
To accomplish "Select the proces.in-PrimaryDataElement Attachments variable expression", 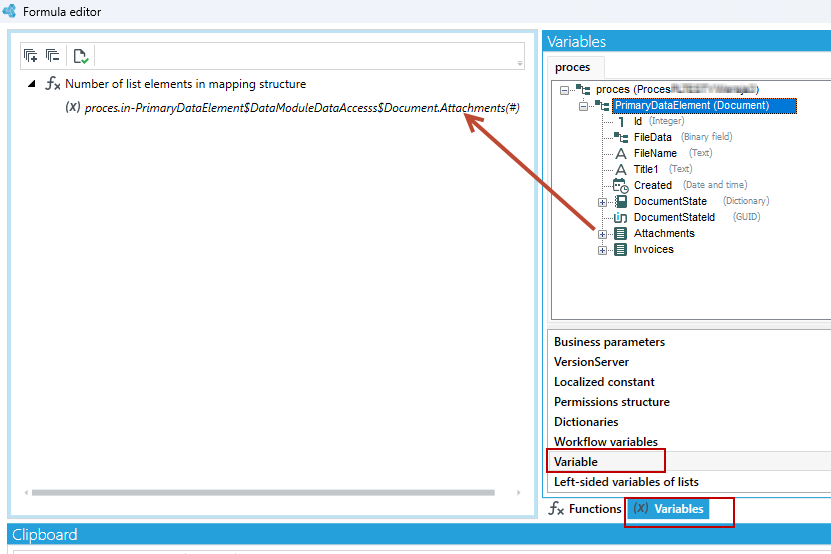I will tap(302, 108).
